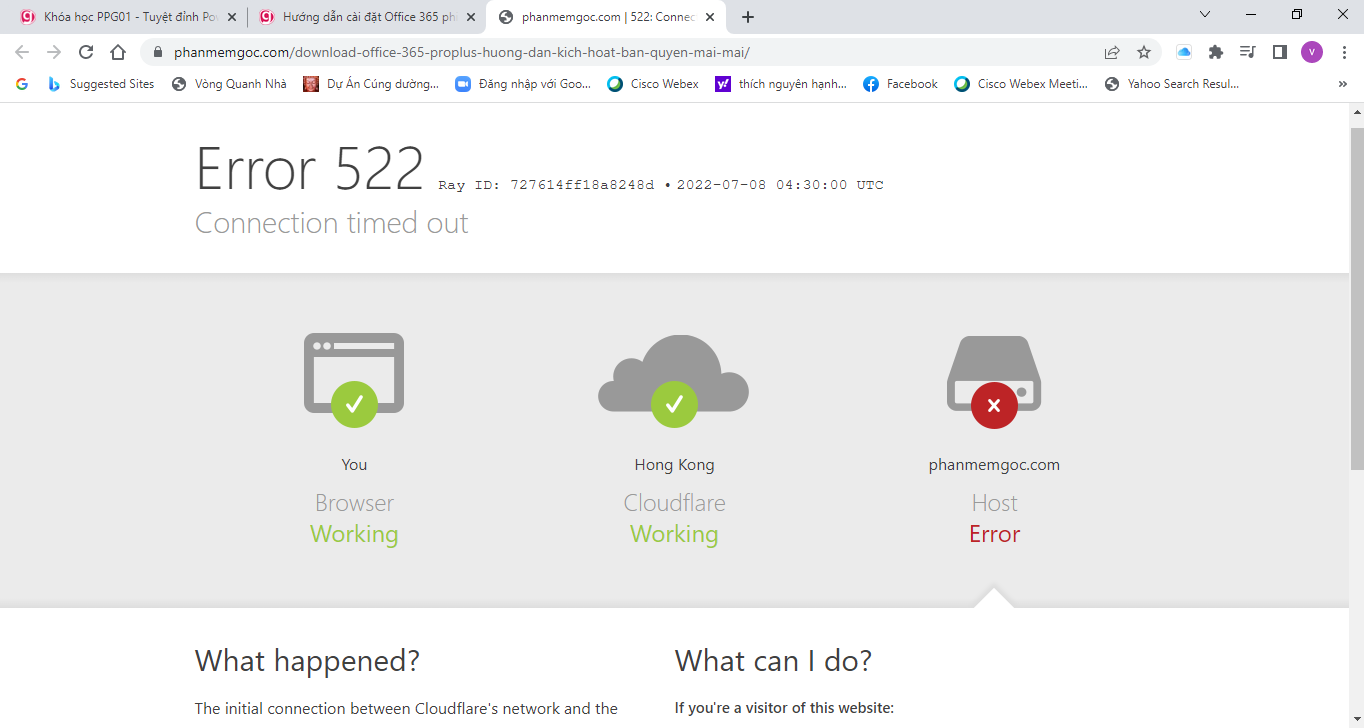
Task: Close the Khóa học PPG01 tab
Action: pyautogui.click(x=232, y=17)
